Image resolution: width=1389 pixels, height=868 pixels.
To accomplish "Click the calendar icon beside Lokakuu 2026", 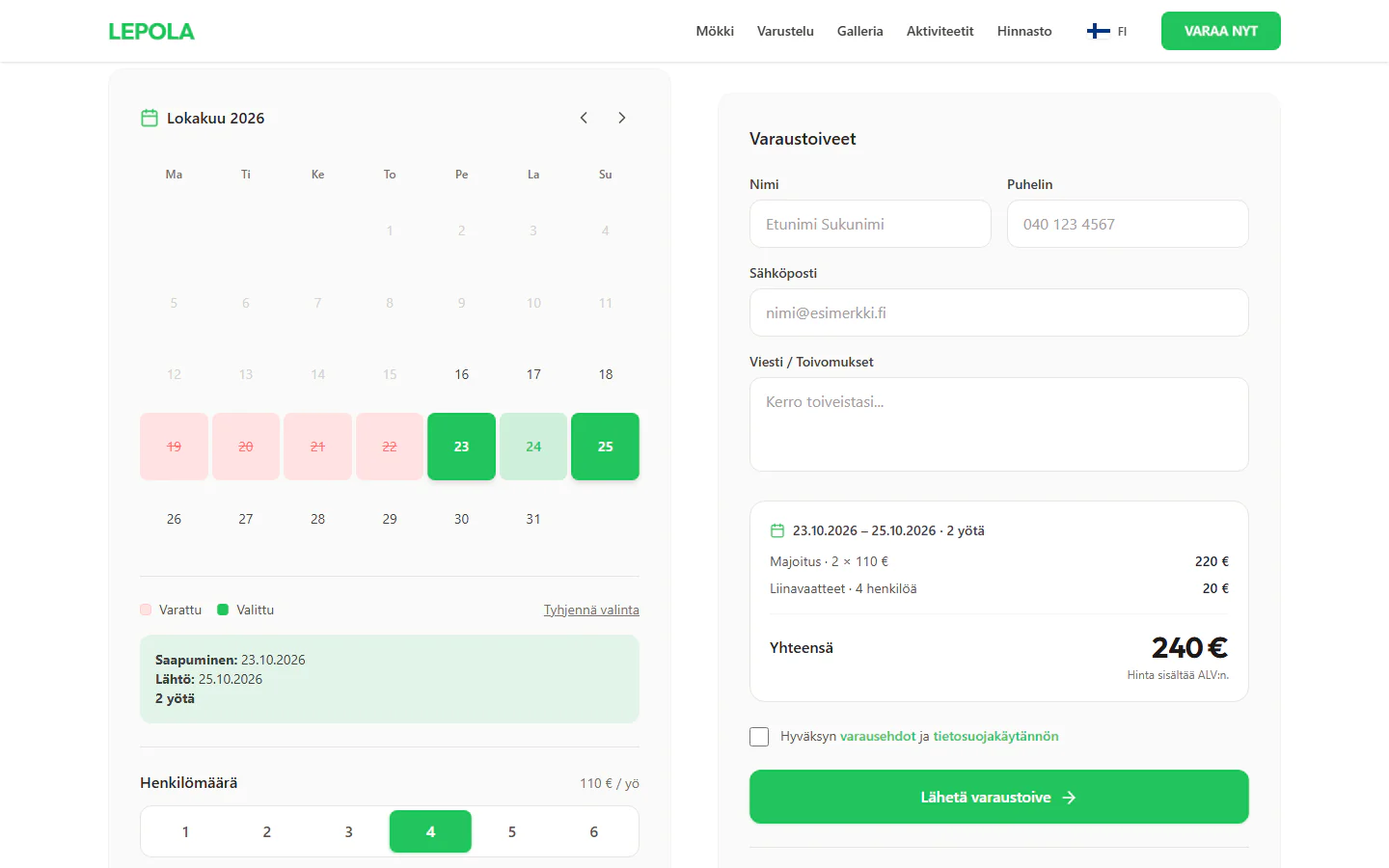I will [x=150, y=118].
